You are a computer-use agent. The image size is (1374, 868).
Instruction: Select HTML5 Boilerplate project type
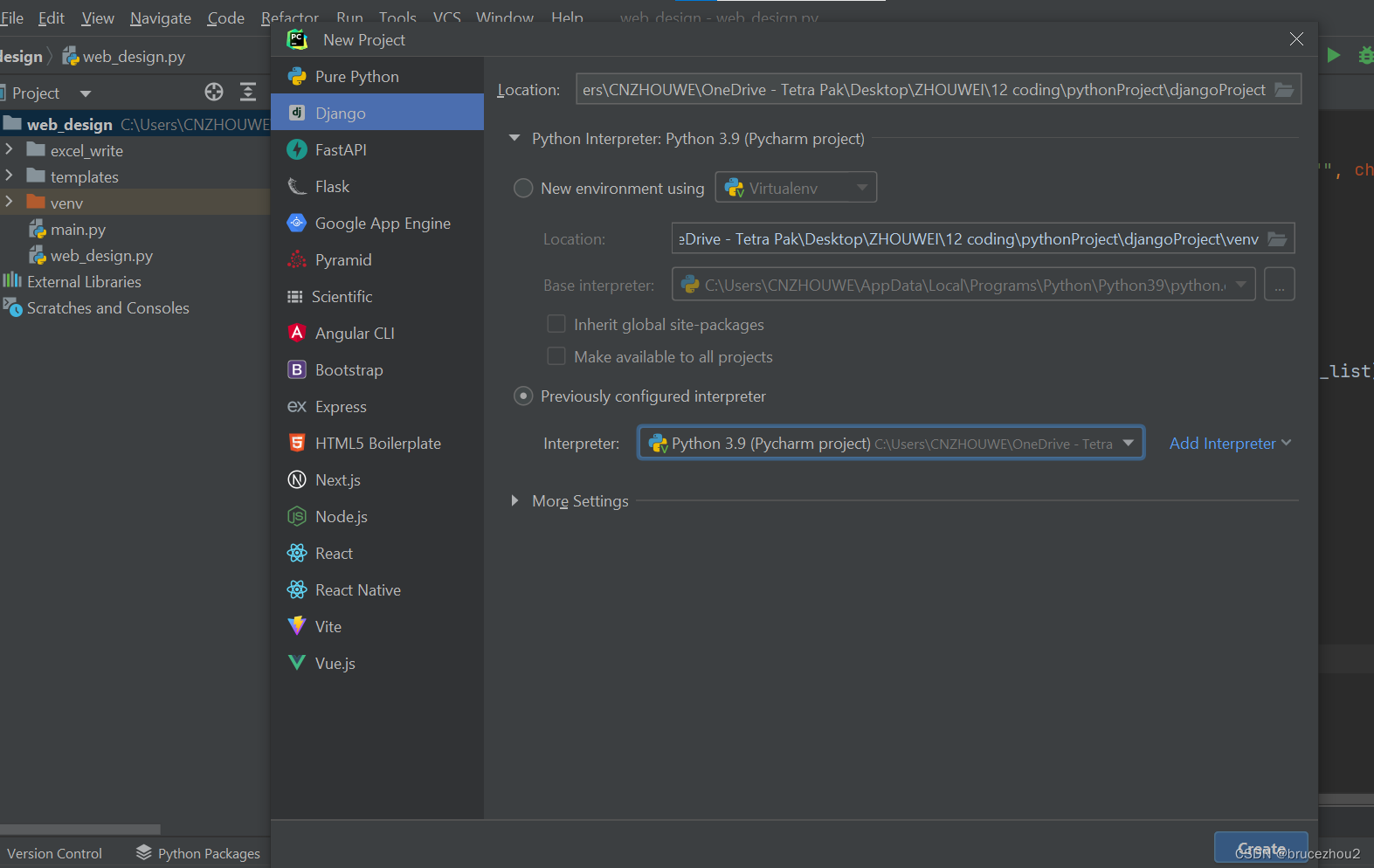377,444
